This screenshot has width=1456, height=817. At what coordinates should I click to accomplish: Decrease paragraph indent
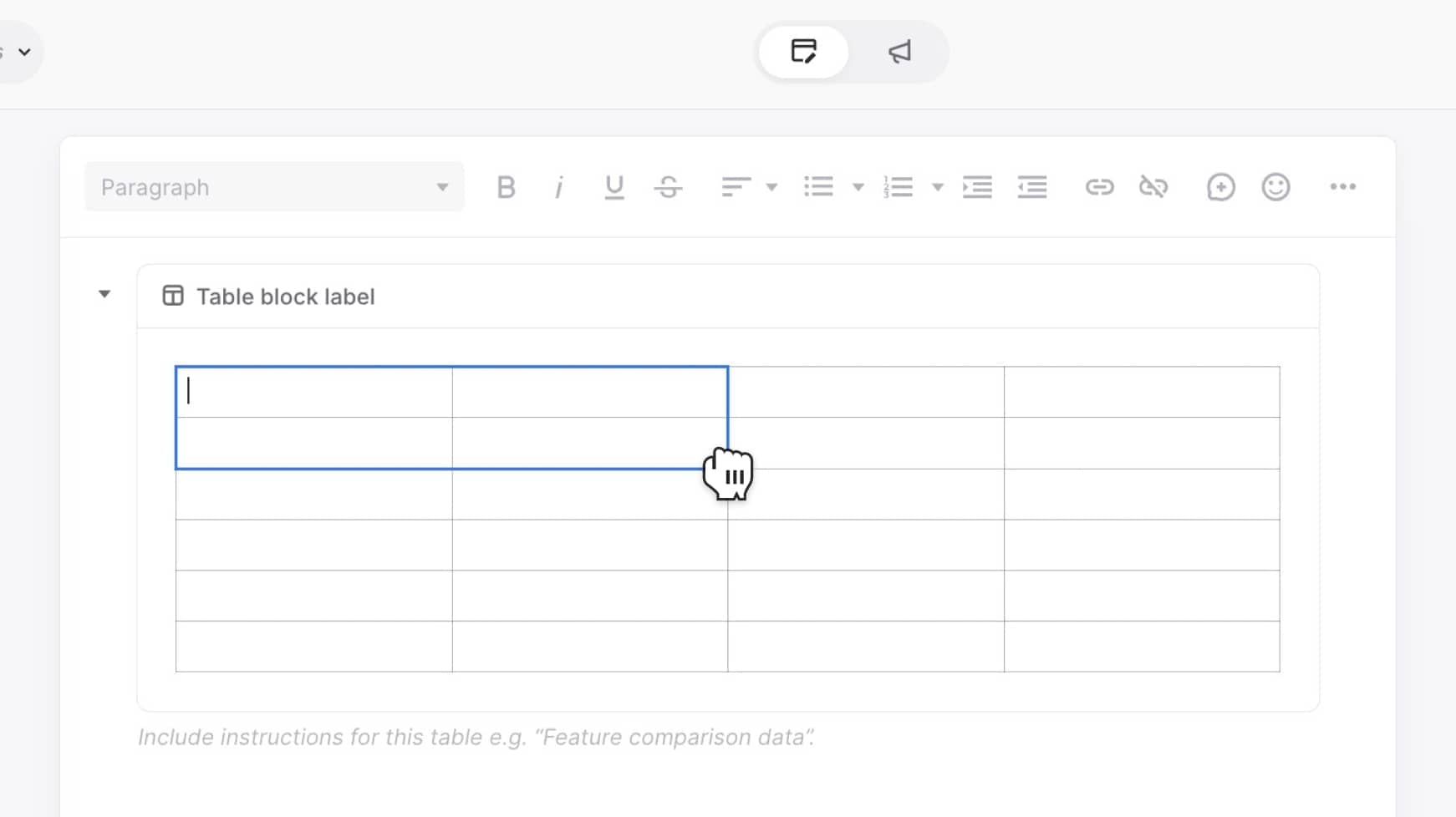[1033, 187]
